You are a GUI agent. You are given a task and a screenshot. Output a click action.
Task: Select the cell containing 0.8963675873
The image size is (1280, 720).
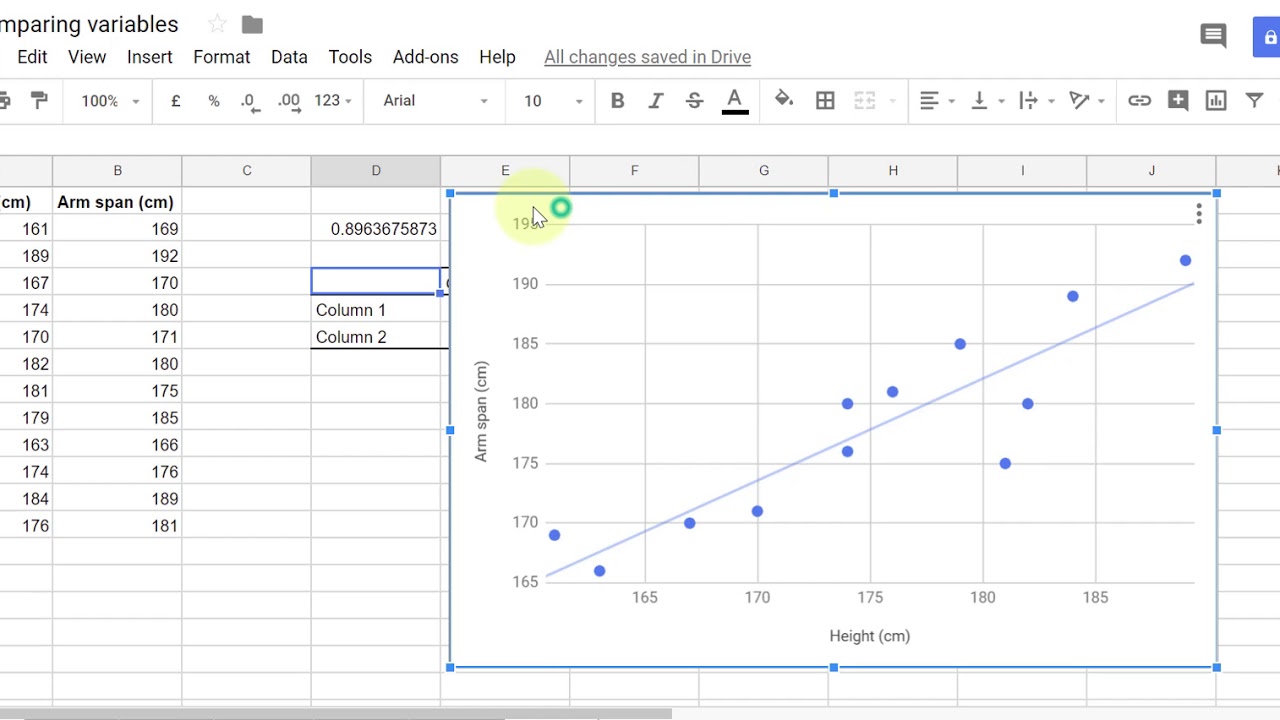click(x=376, y=229)
